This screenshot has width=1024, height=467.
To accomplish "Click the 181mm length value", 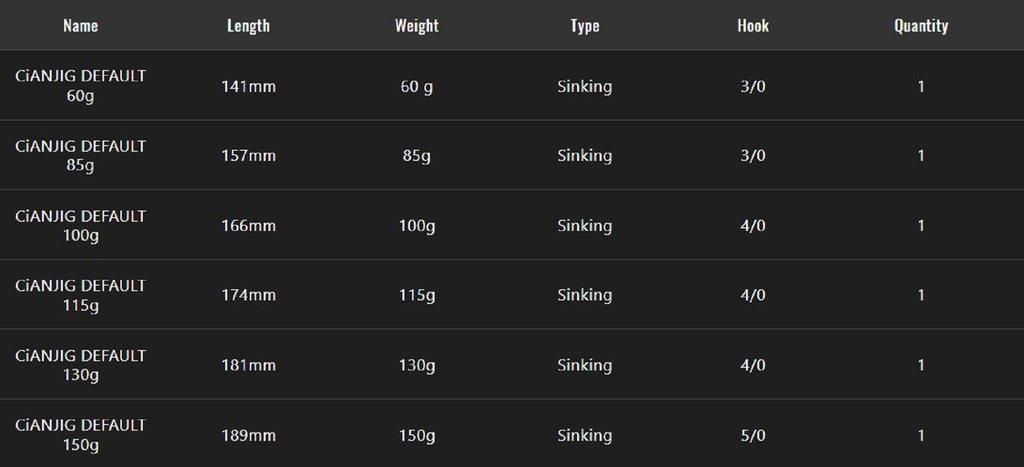I will click(248, 365).
